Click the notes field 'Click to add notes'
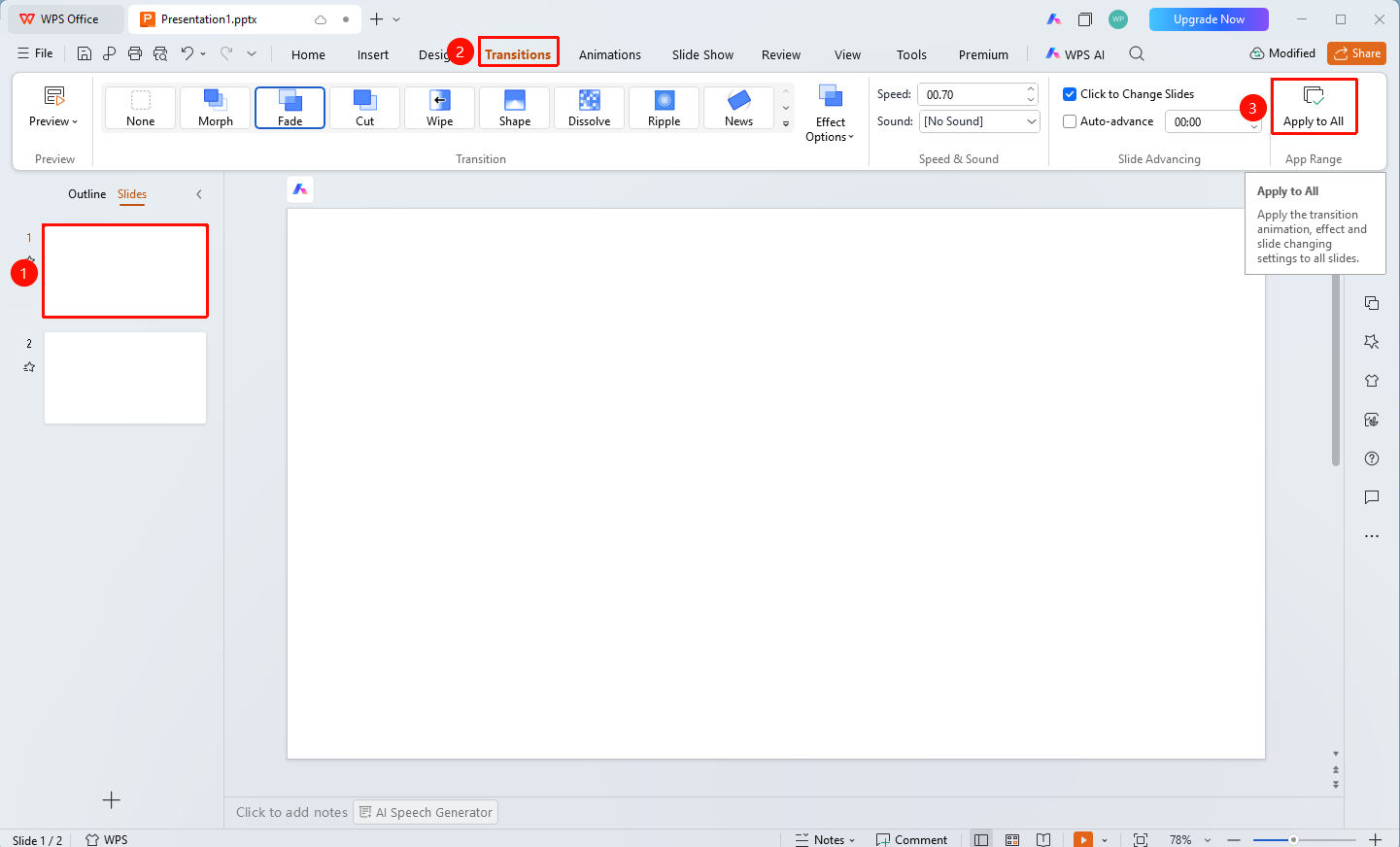Viewport: 1400px width, 847px height. 291,812
